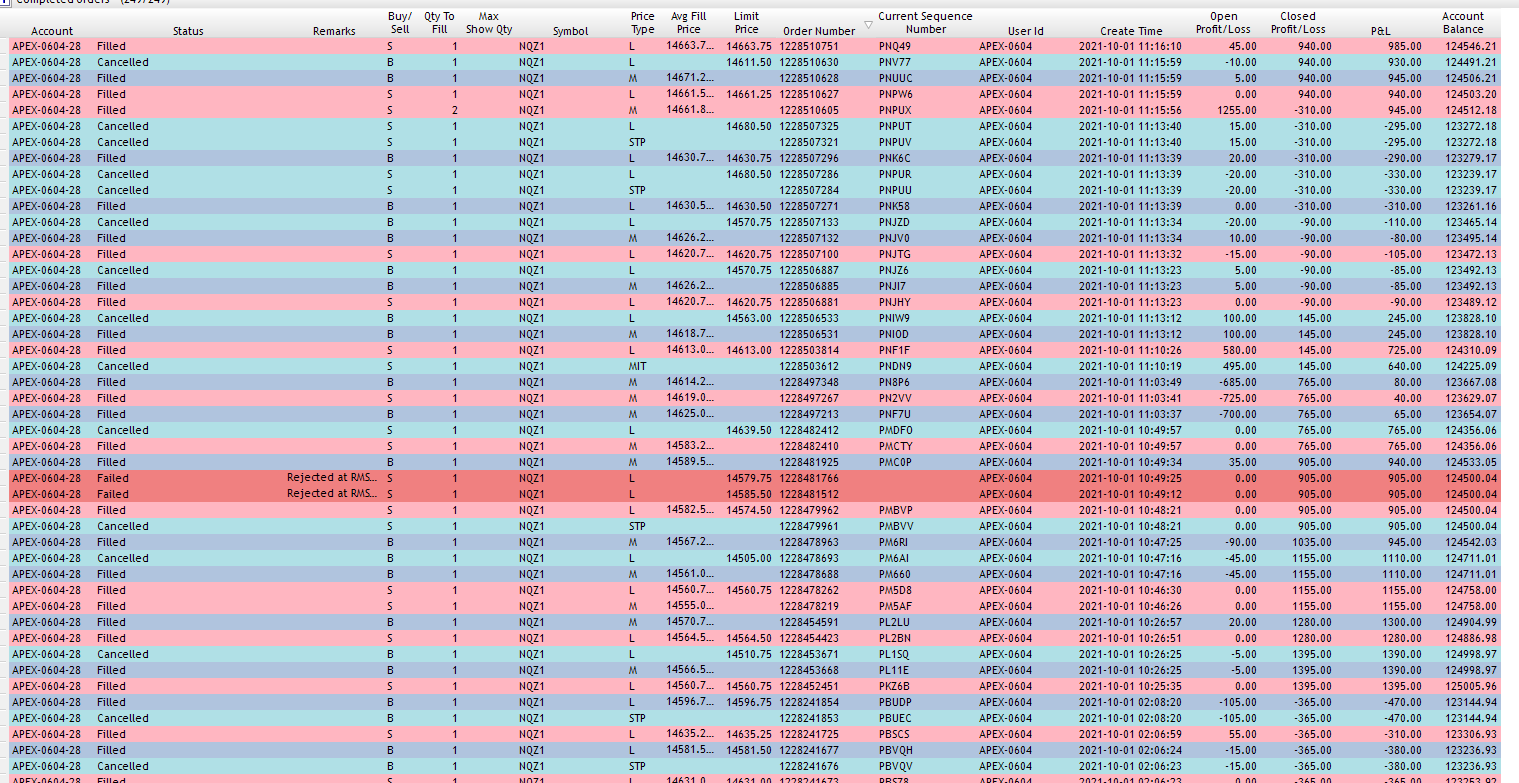Screen dimensions: 1519x783
Task: Select the Rejected remark at limit 14585.50
Action: 331,494
